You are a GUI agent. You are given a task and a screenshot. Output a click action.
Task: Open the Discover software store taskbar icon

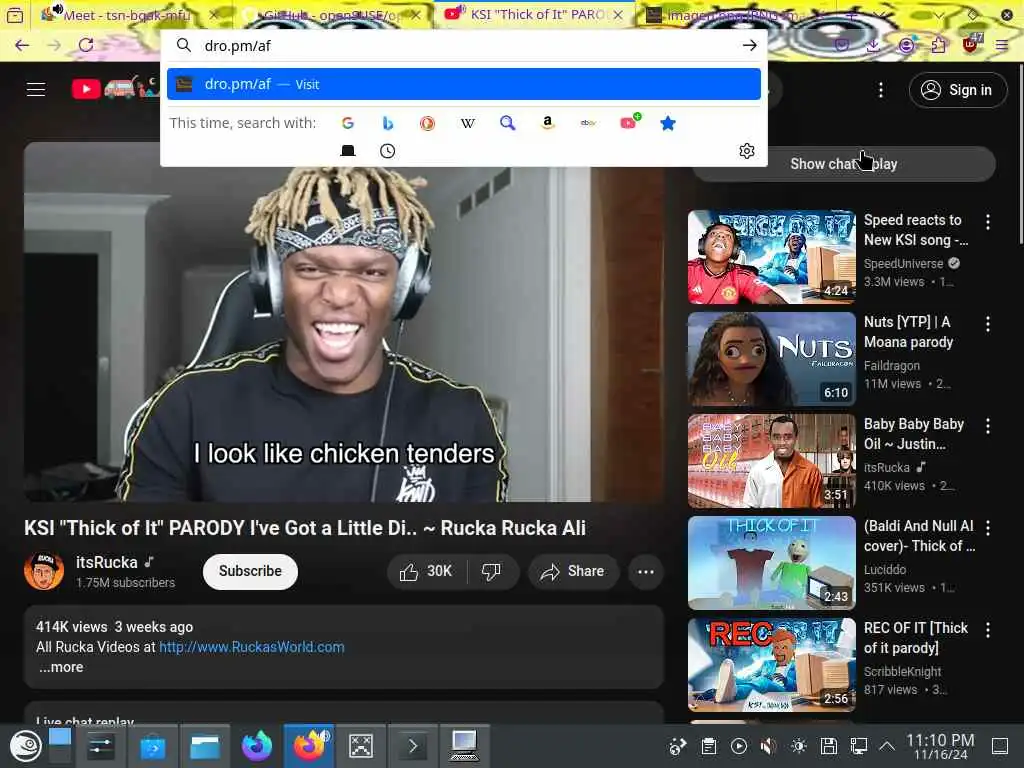(153, 745)
